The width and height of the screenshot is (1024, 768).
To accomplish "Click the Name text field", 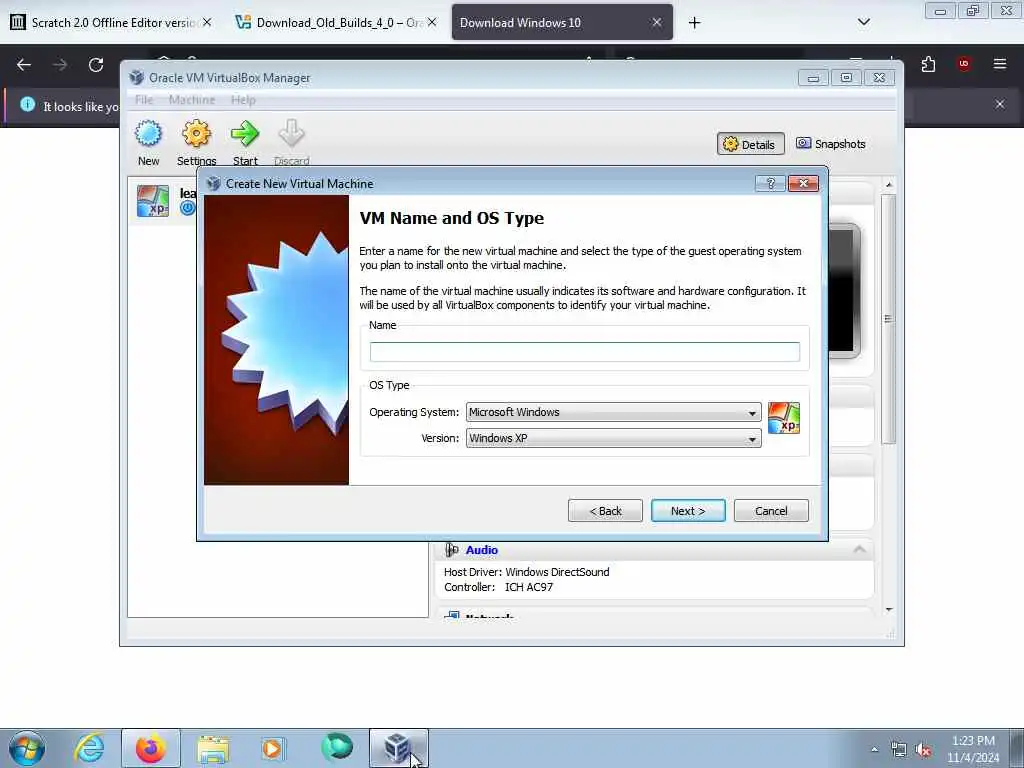I will 584,352.
